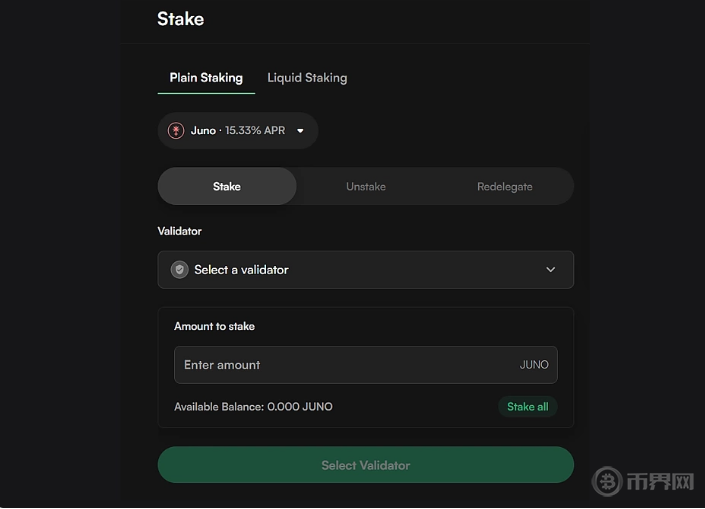Switch to the Plain Staking tab

coord(206,77)
